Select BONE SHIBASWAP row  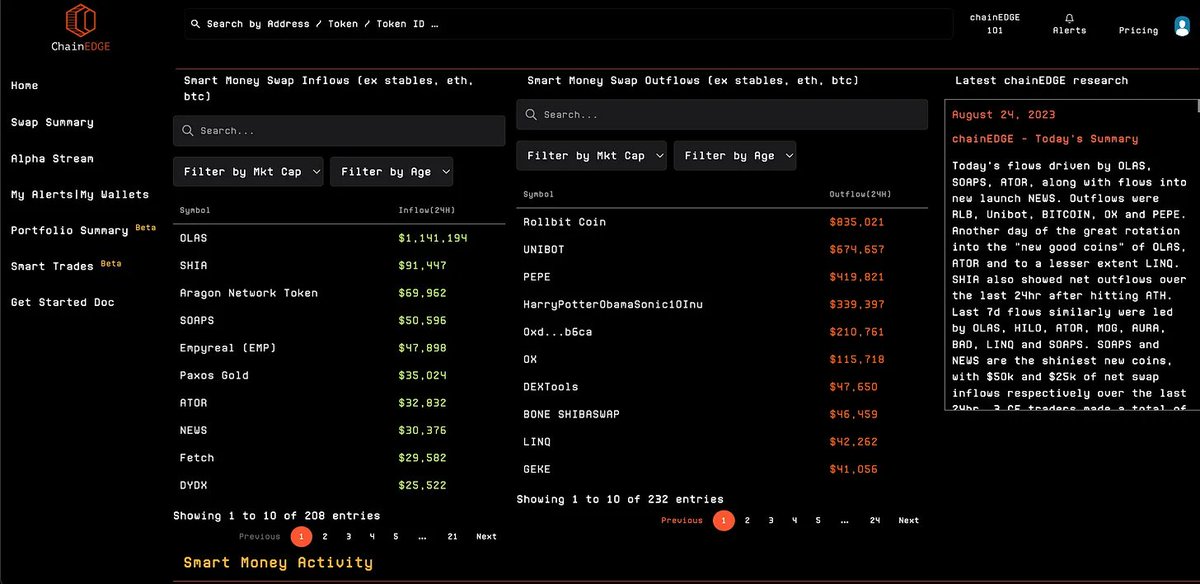721,414
